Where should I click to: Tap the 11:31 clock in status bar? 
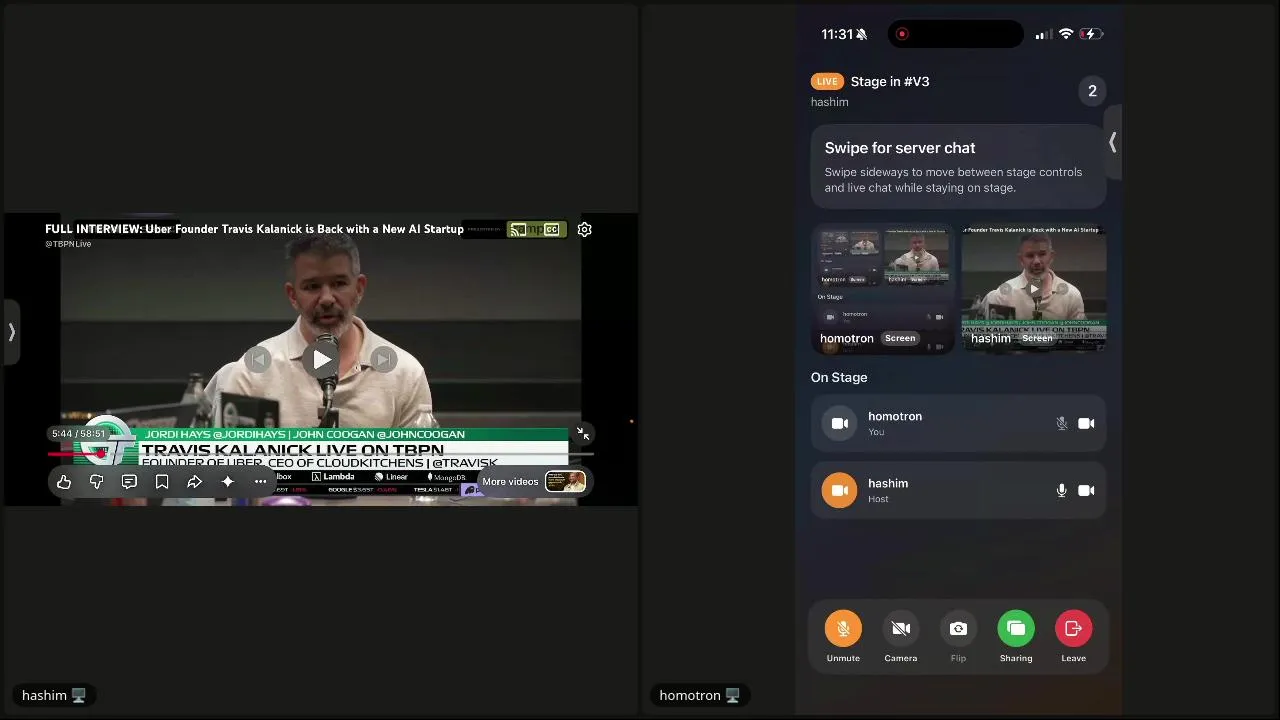tap(837, 34)
